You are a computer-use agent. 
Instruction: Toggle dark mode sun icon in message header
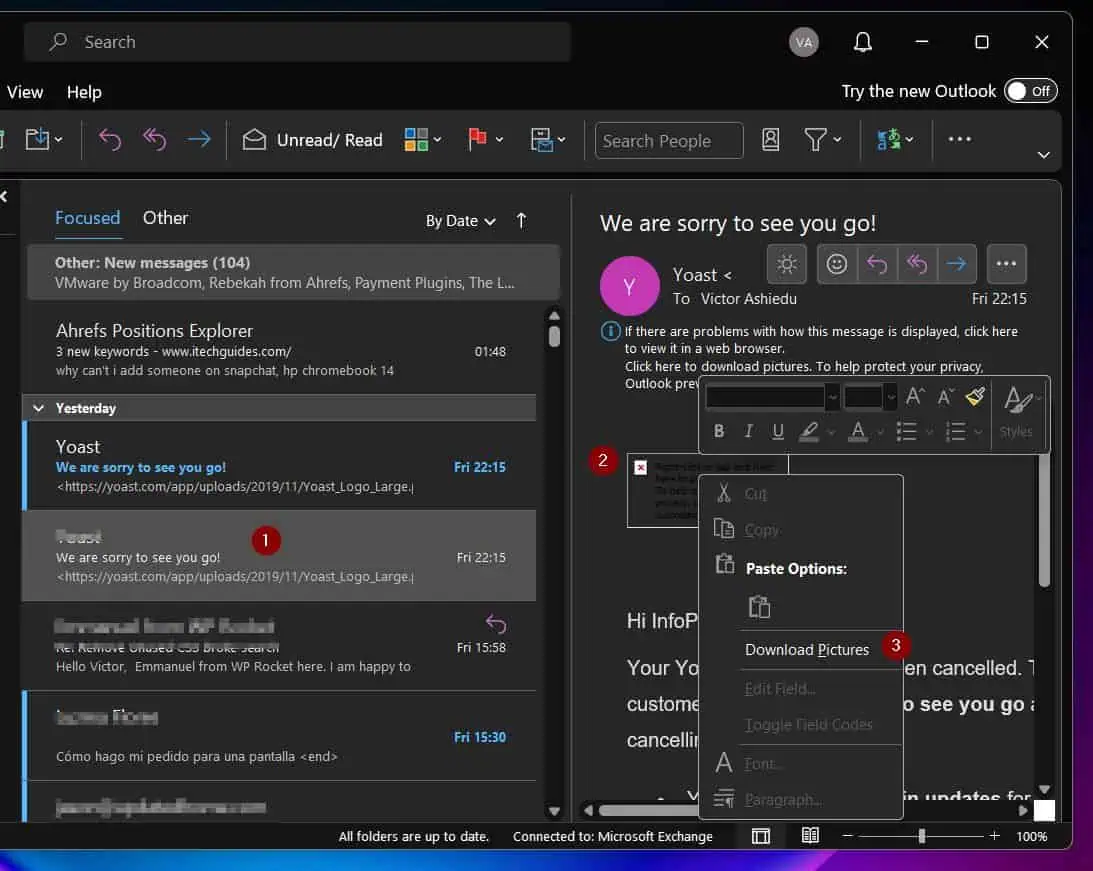coord(787,264)
